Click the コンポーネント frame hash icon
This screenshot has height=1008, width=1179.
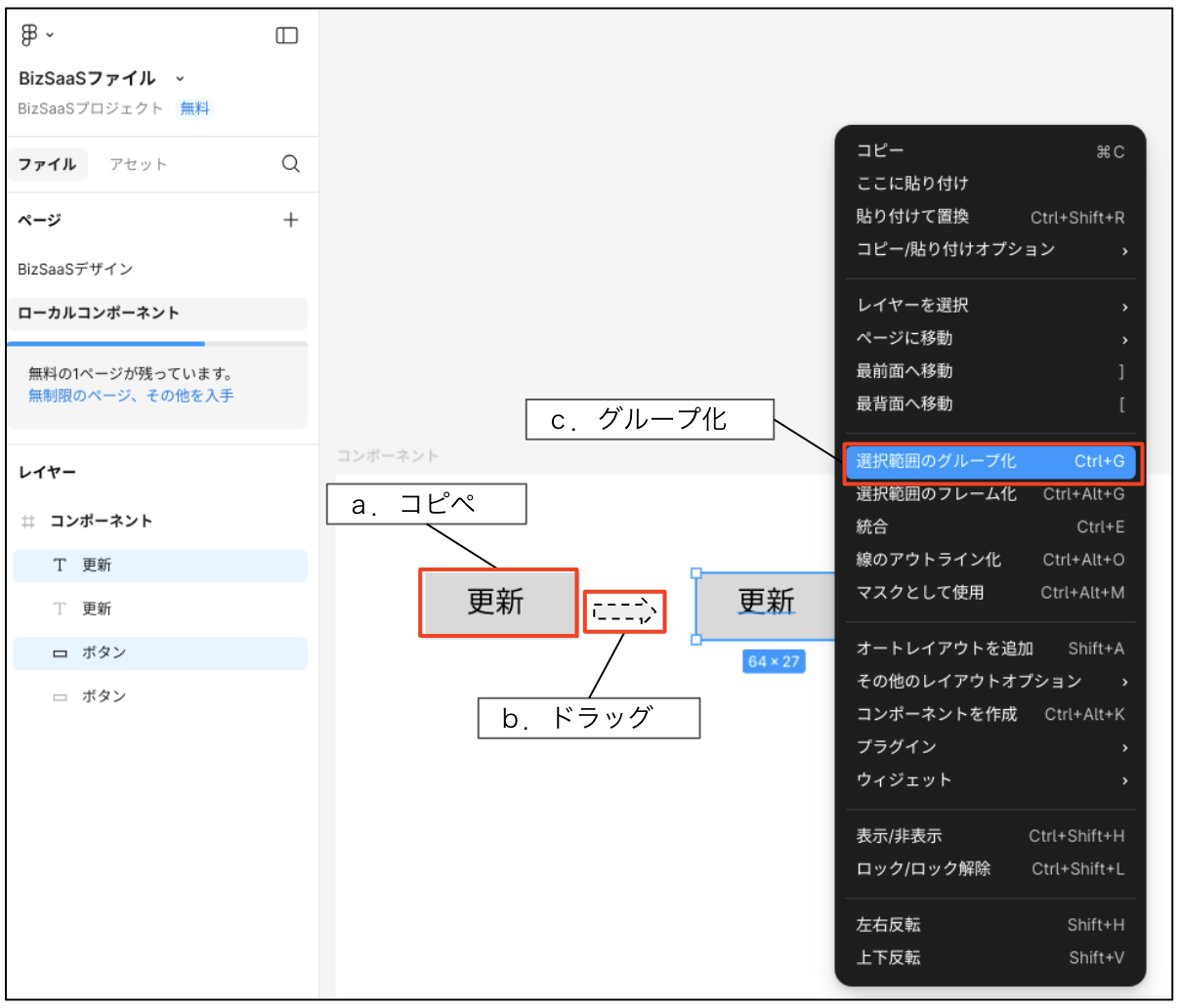[x=28, y=521]
